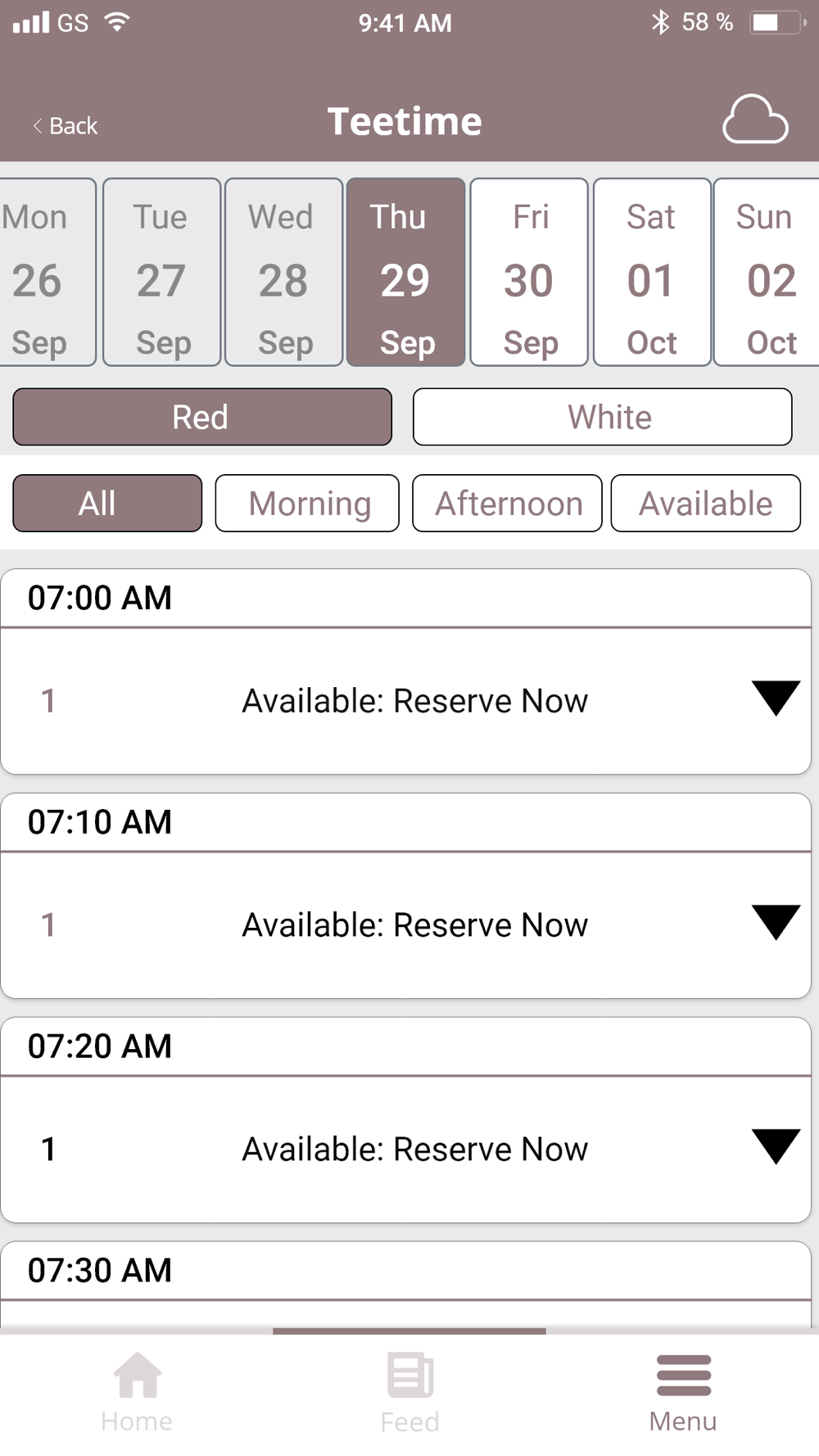Tap the Home icon in bottom bar
This screenshot has width=819, height=1456.
coord(137,1375)
